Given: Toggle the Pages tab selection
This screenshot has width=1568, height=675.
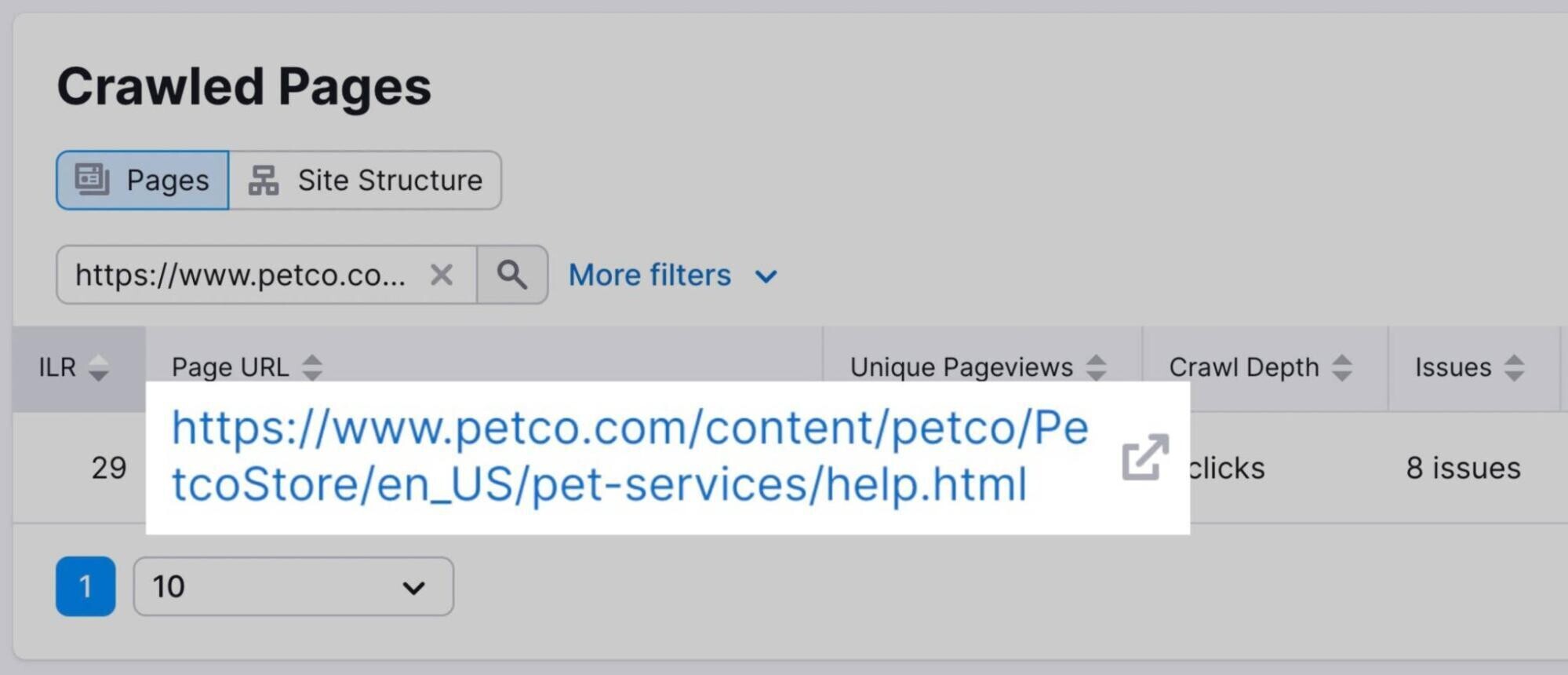Looking at the screenshot, I should tap(141, 180).
